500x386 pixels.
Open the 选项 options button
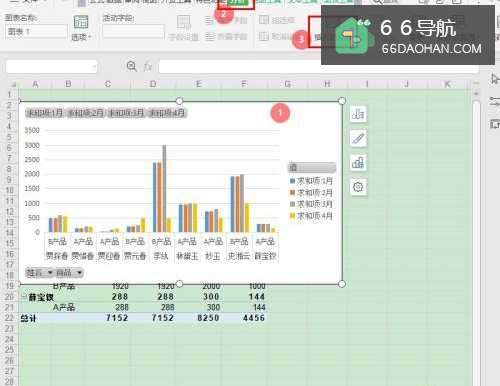pyautogui.click(x=81, y=27)
